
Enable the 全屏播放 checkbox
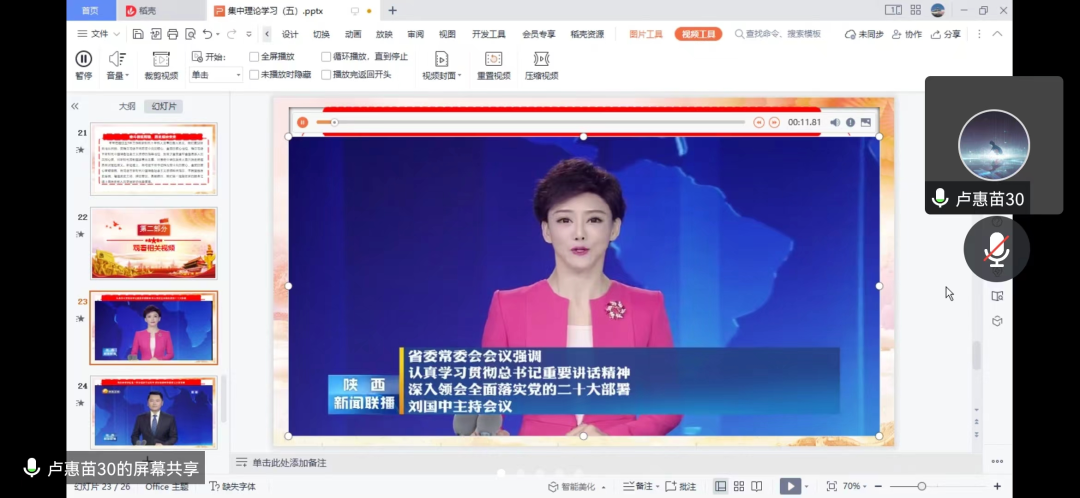[254, 57]
